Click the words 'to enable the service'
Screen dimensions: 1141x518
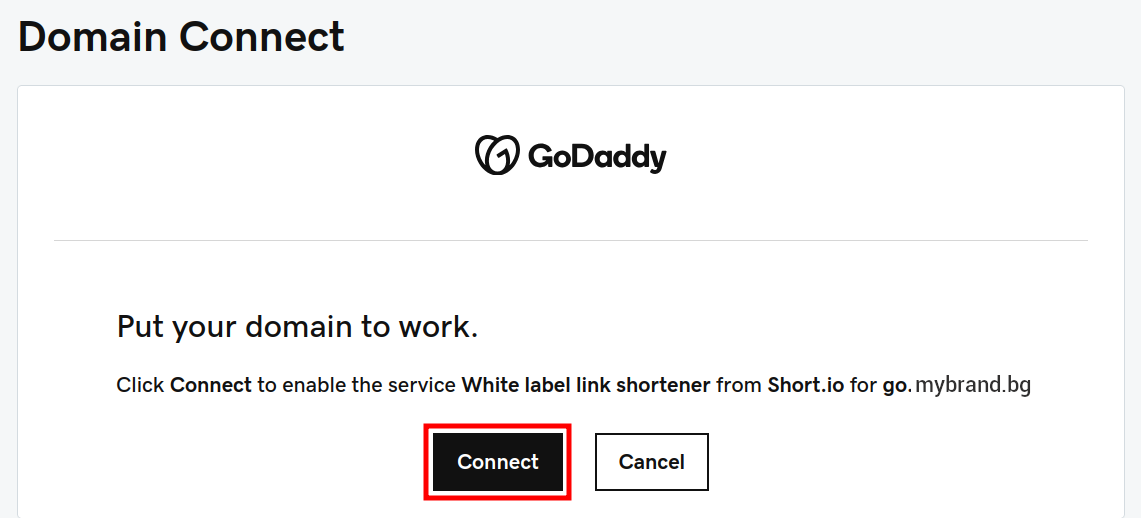[356, 385]
